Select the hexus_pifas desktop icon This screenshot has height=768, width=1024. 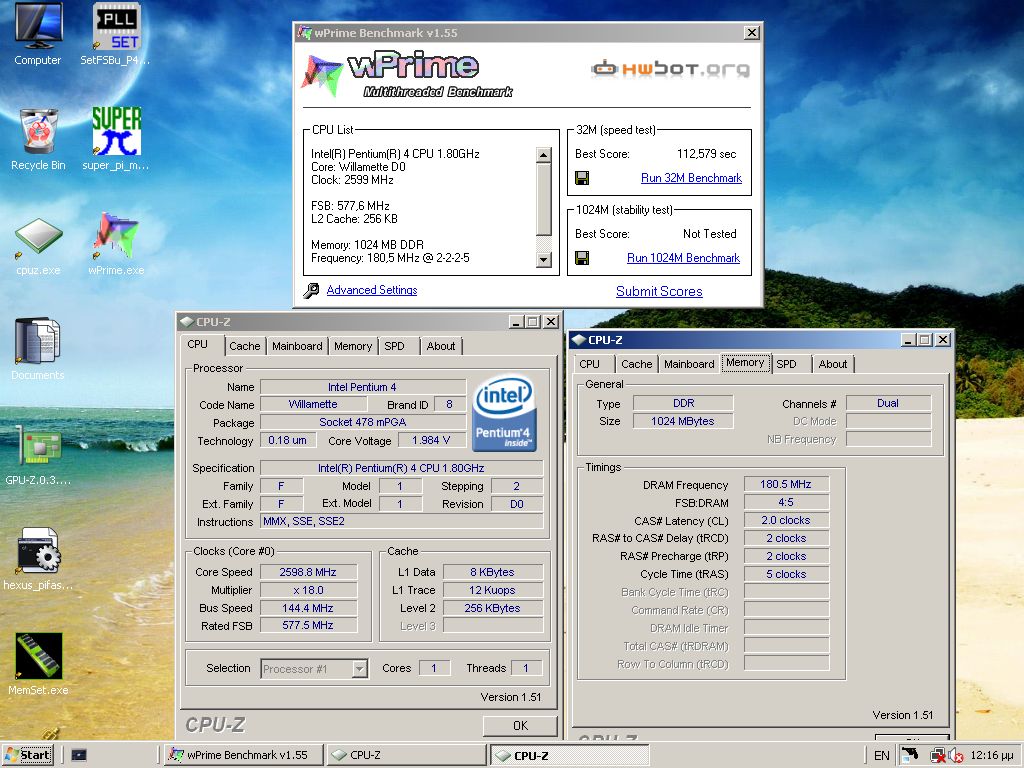point(38,559)
